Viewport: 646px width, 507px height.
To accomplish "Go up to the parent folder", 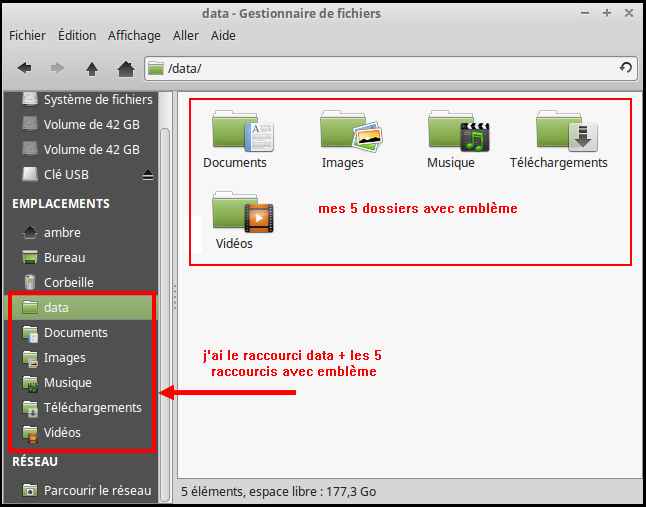I will (x=92, y=69).
